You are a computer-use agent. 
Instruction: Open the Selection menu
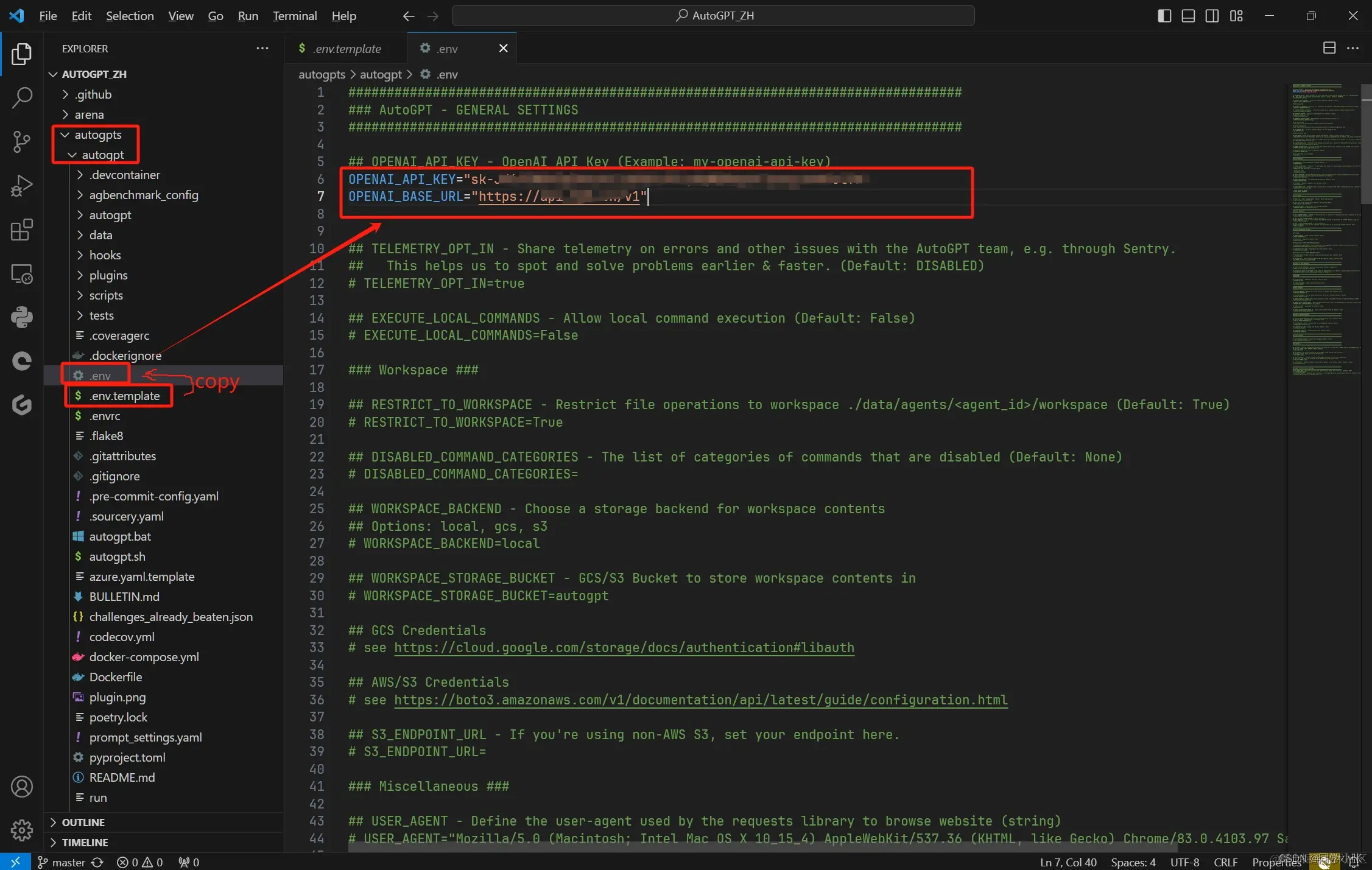click(130, 16)
